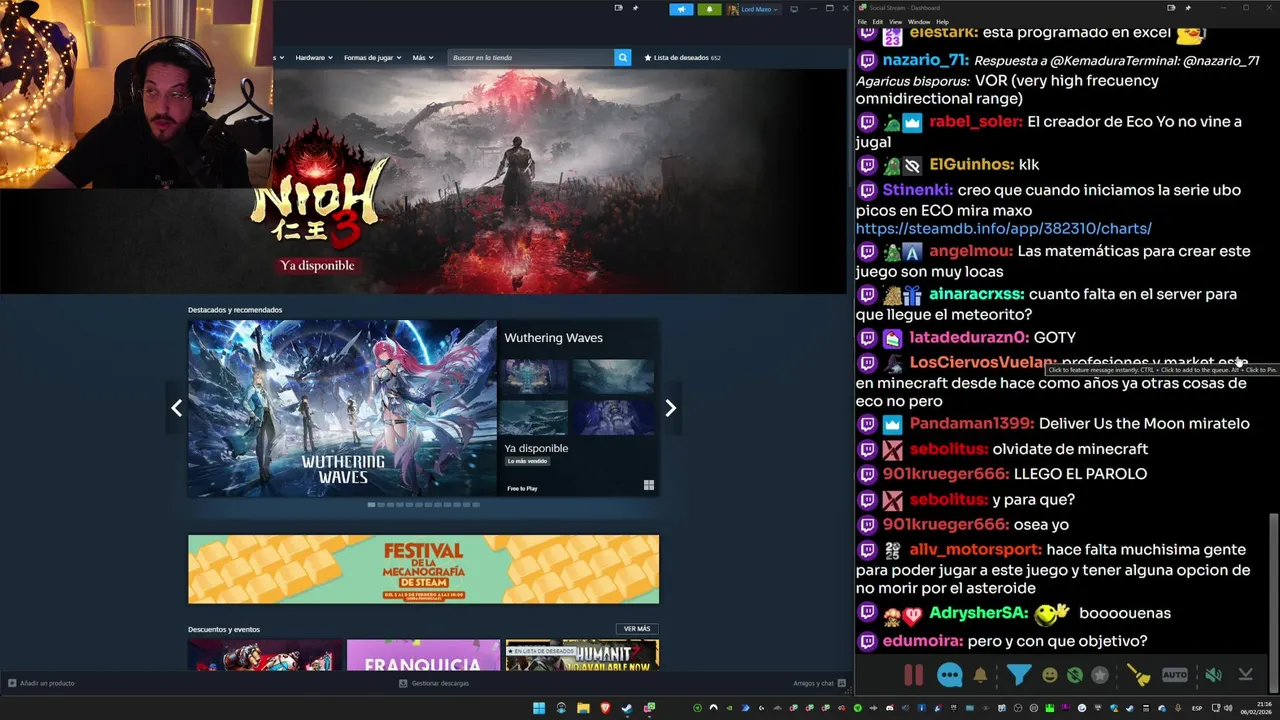1280x720 pixels.
Task: Select first carousel pagination dot
Action: [371, 505]
